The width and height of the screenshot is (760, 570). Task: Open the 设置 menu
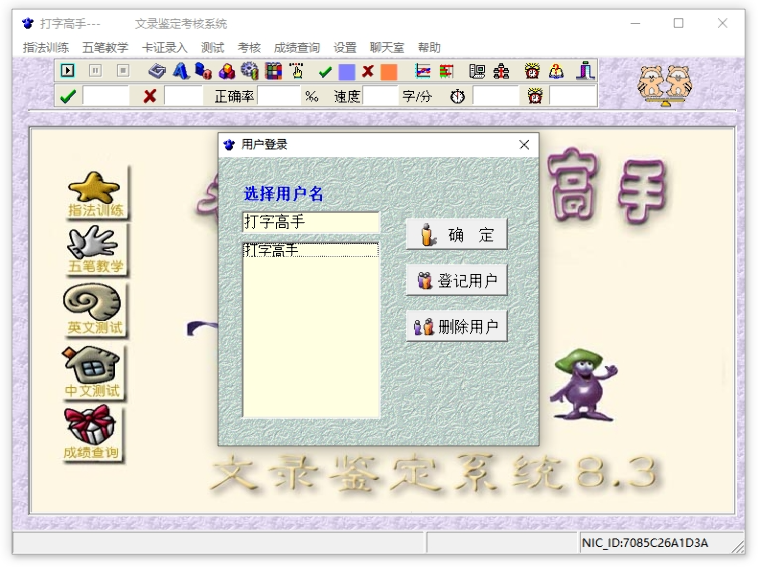[x=345, y=48]
